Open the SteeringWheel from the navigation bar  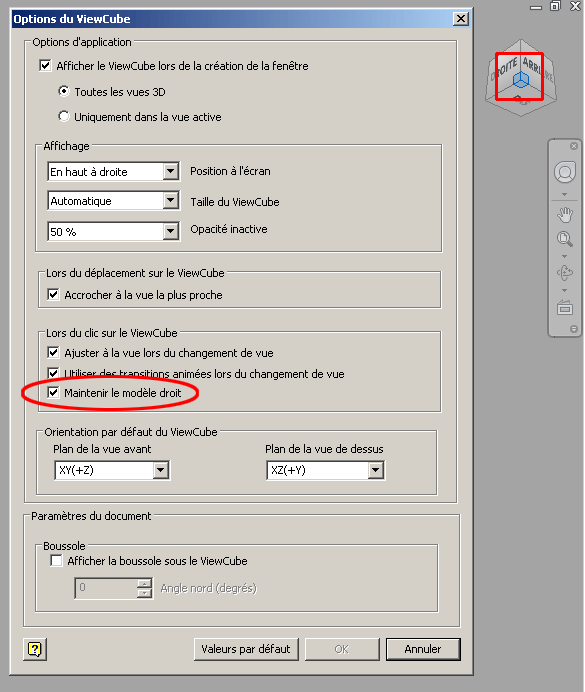(x=565, y=173)
